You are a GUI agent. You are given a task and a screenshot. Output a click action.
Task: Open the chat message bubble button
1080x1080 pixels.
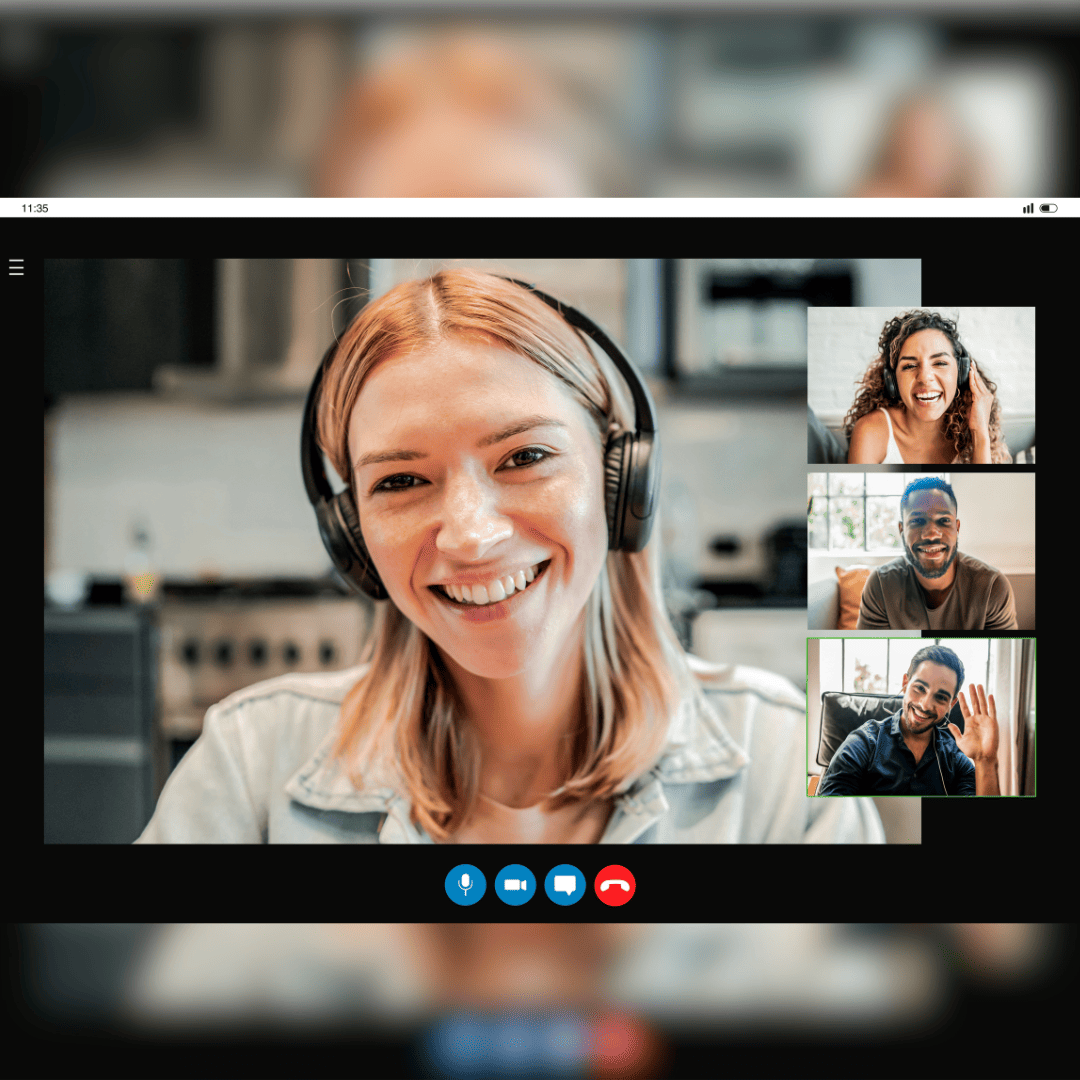(x=565, y=885)
